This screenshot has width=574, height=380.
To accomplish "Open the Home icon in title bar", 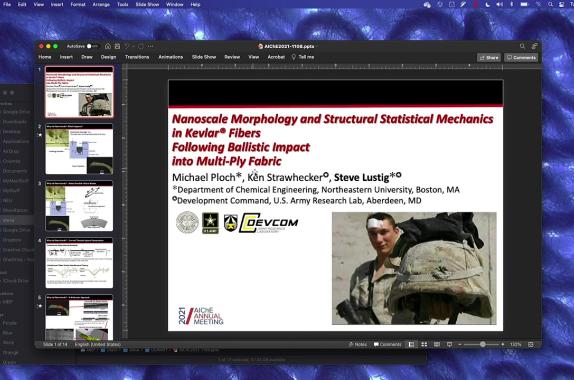I will click(108, 46).
